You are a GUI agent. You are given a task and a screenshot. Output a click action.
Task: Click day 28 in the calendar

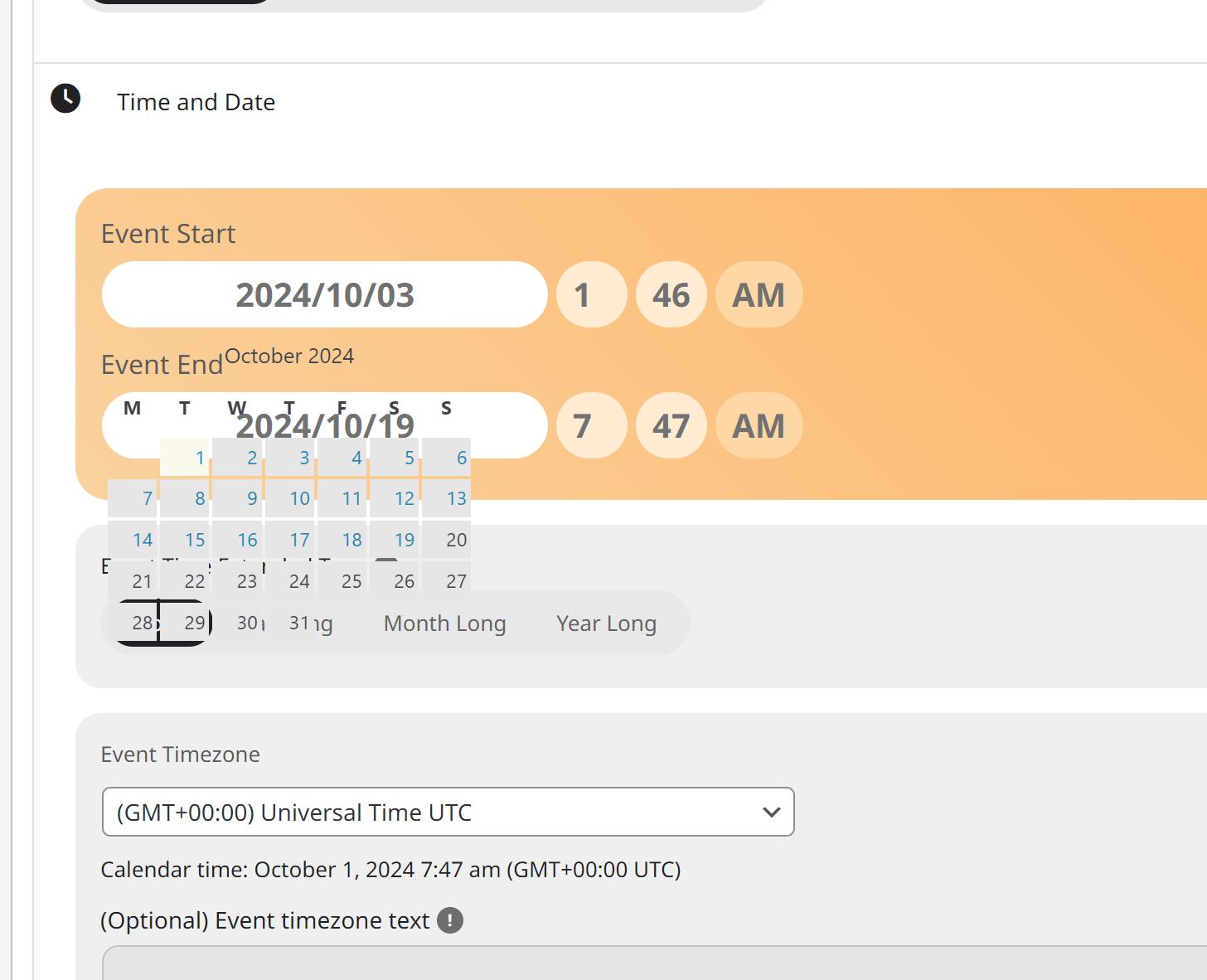(133, 623)
